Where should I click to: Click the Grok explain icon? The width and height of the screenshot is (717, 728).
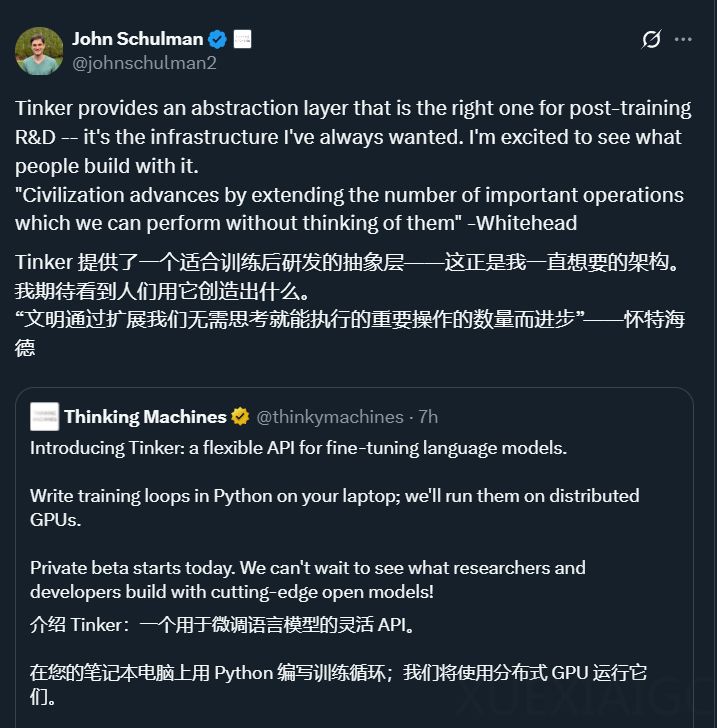coord(651,40)
